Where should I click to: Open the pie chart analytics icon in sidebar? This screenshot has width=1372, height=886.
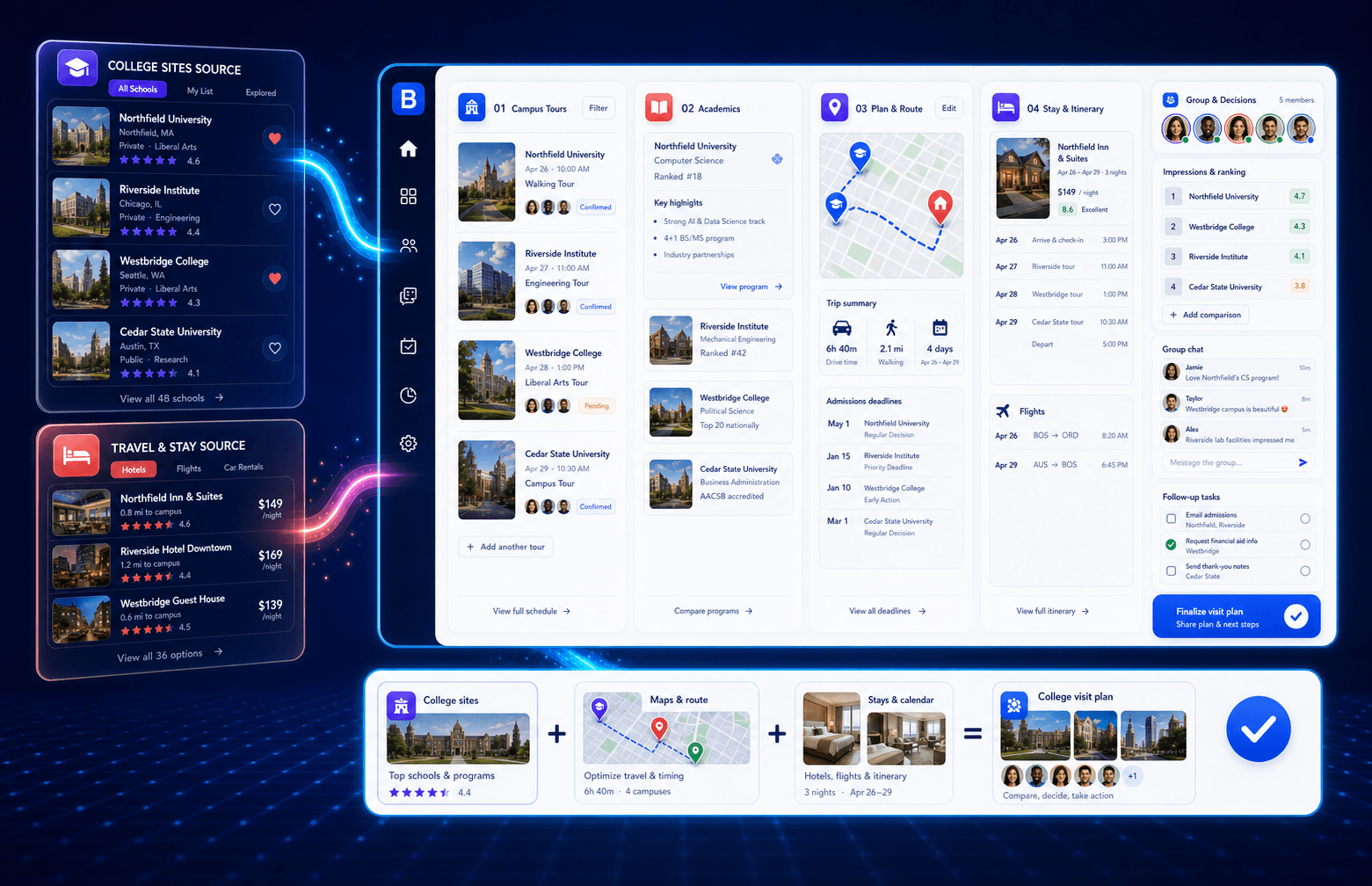(x=408, y=396)
